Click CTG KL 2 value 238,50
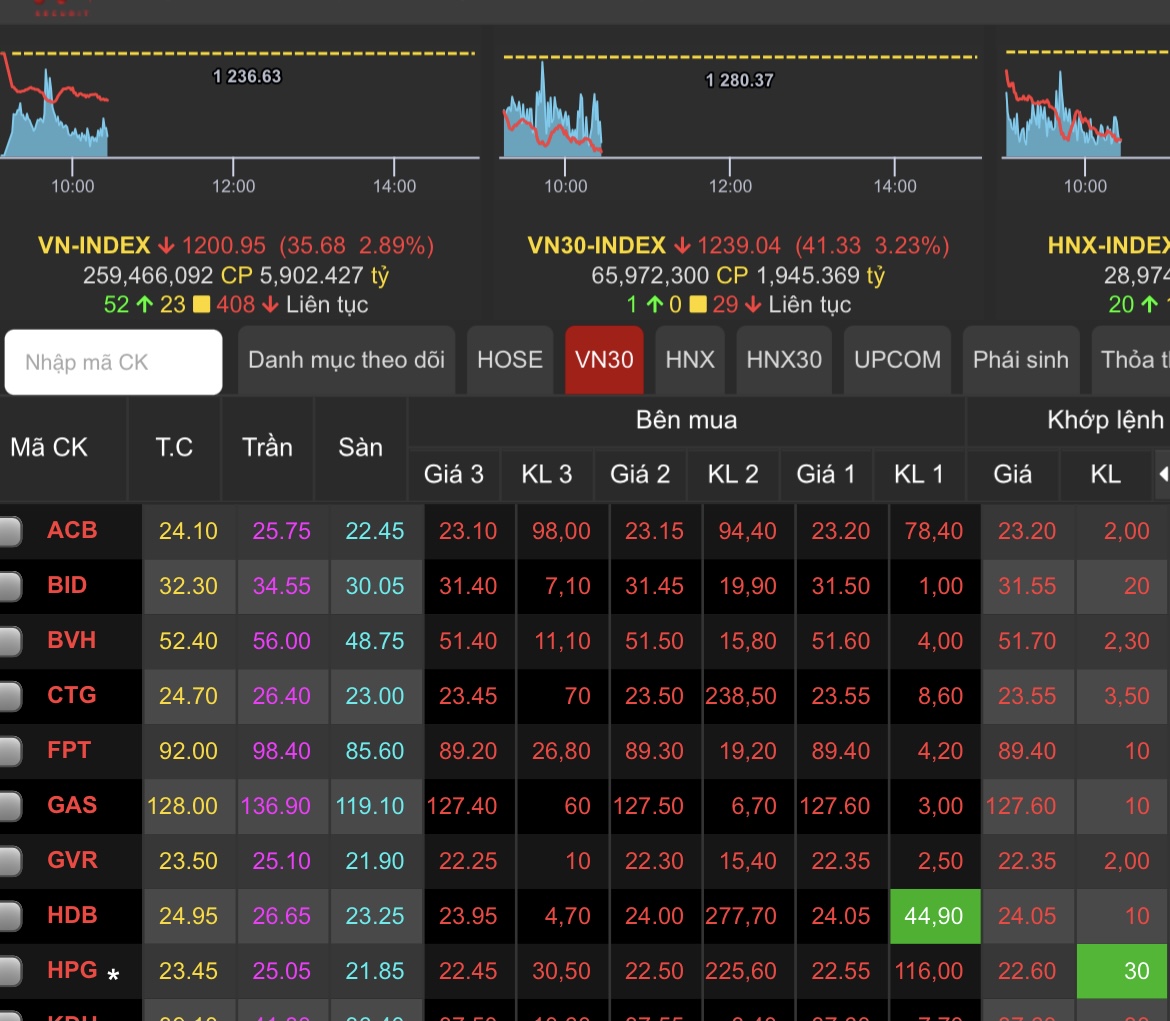The width and height of the screenshot is (1170, 1021). tap(741, 696)
